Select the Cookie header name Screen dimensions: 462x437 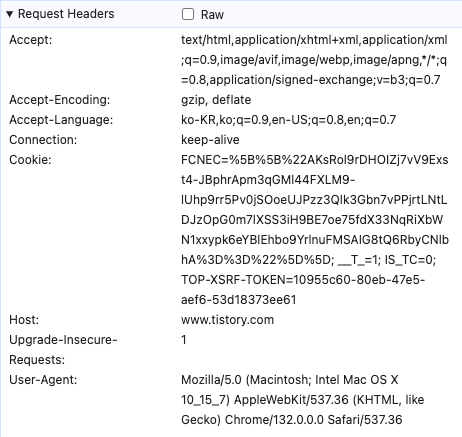tap(30, 160)
